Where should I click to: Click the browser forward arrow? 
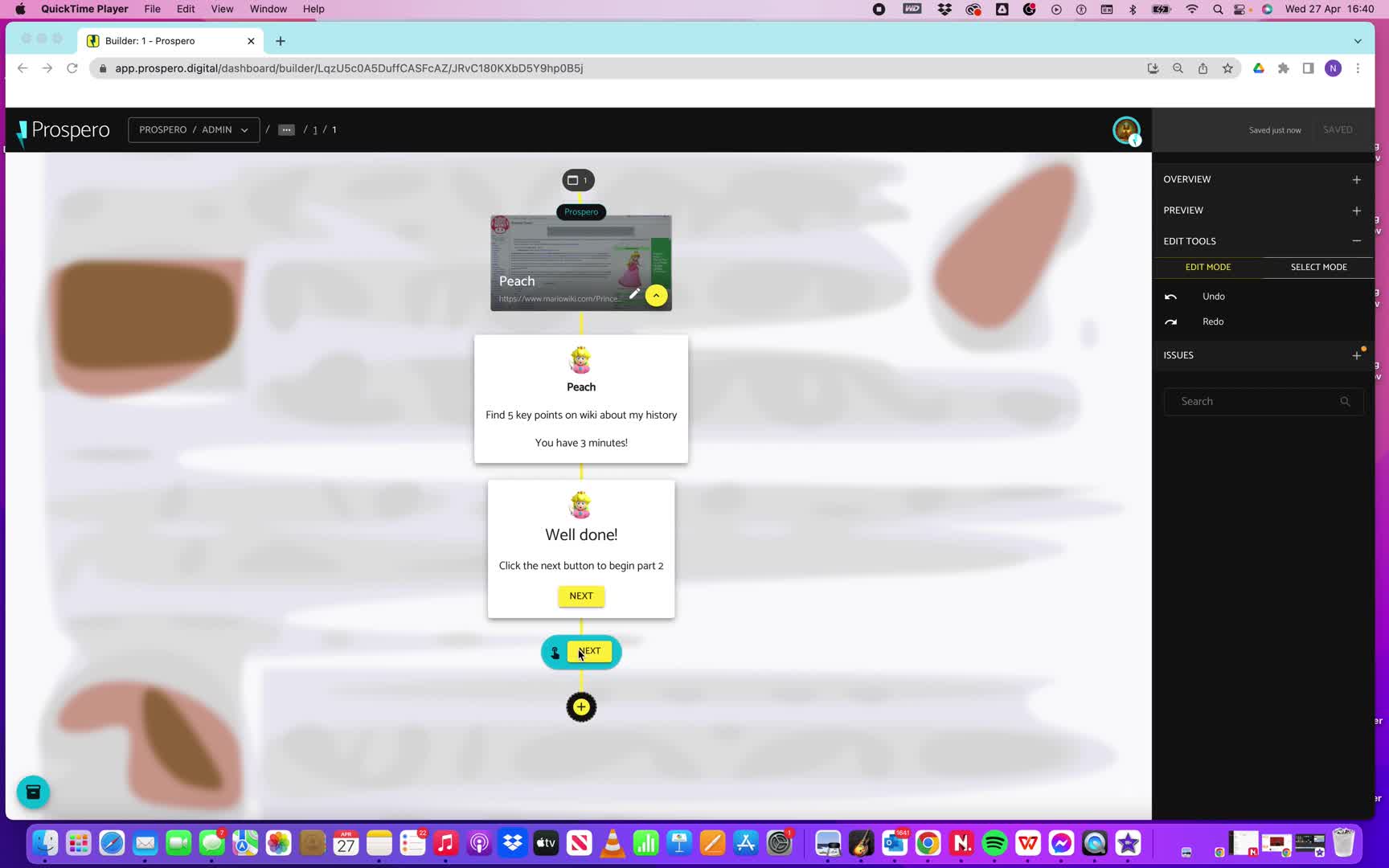[x=47, y=68]
